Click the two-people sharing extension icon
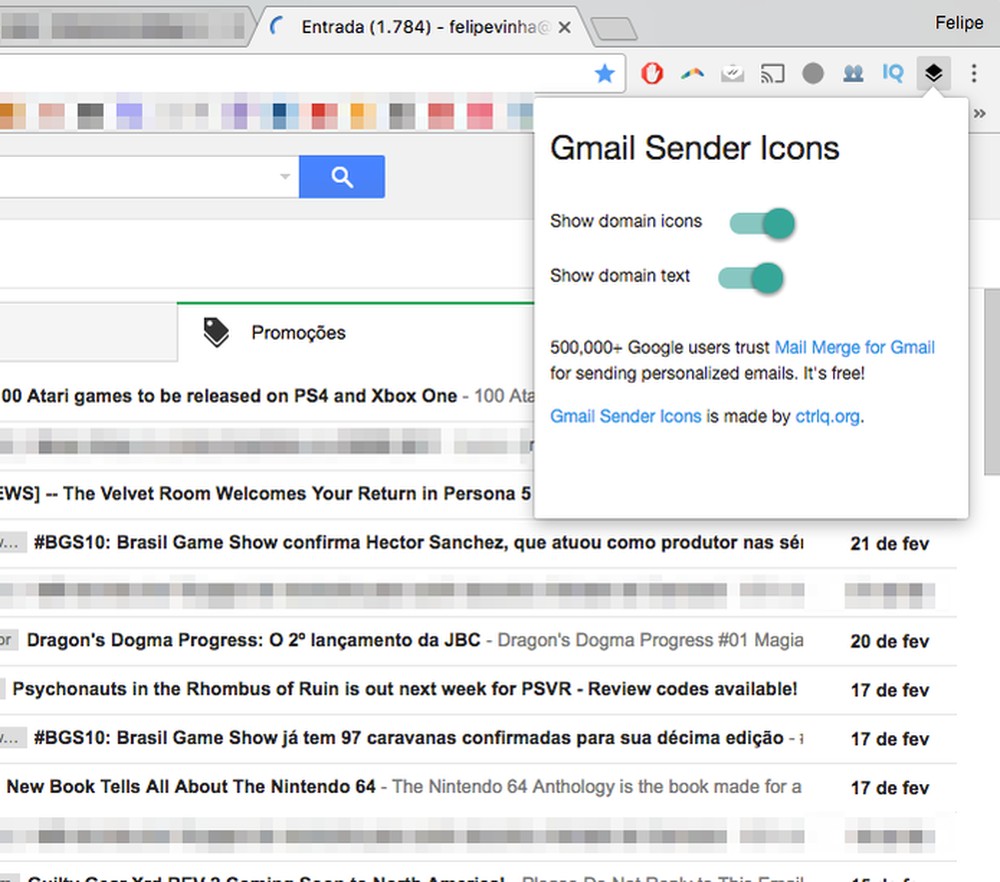This screenshot has height=882, width=1000. (x=853, y=72)
